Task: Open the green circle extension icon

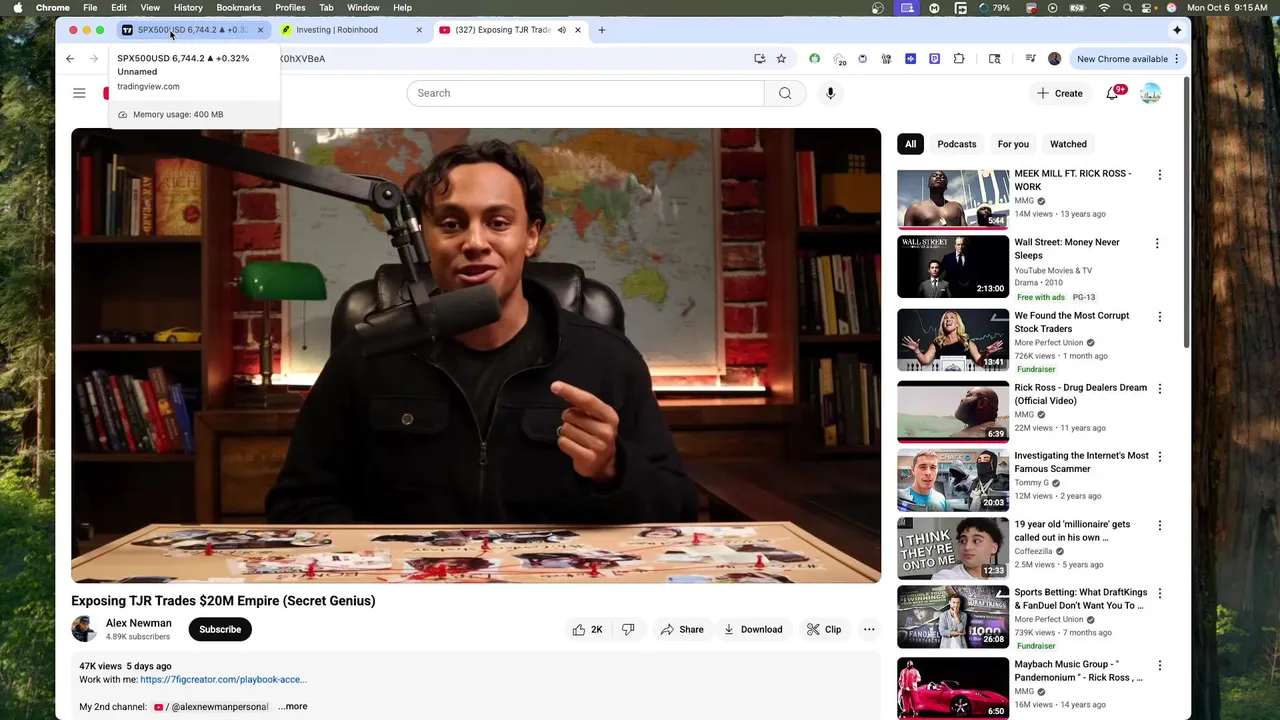Action: point(814,59)
